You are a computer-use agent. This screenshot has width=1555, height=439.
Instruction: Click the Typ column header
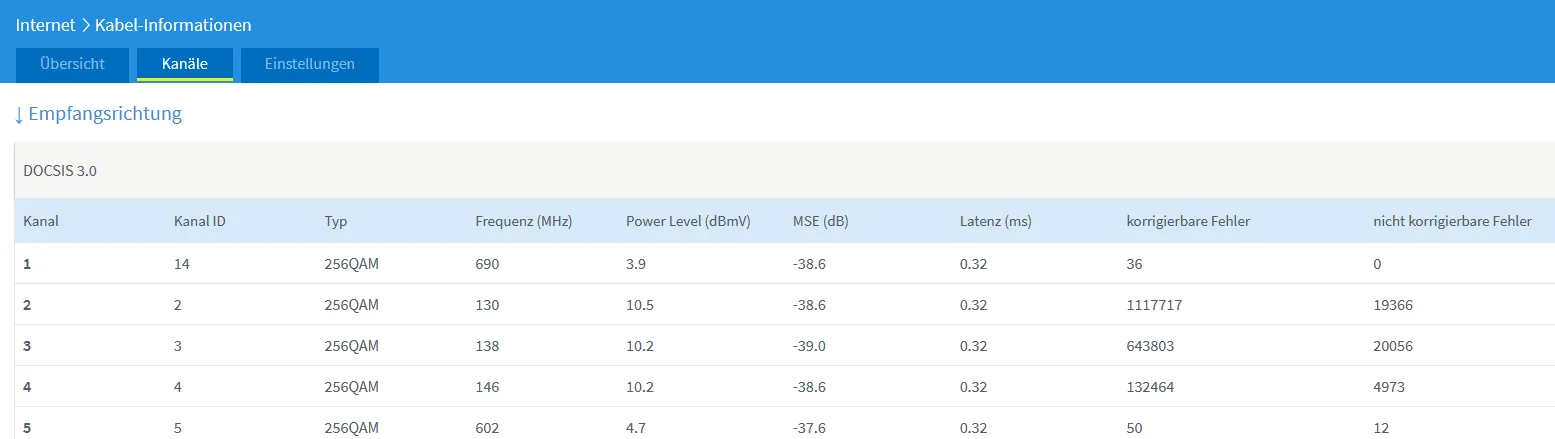coord(336,221)
